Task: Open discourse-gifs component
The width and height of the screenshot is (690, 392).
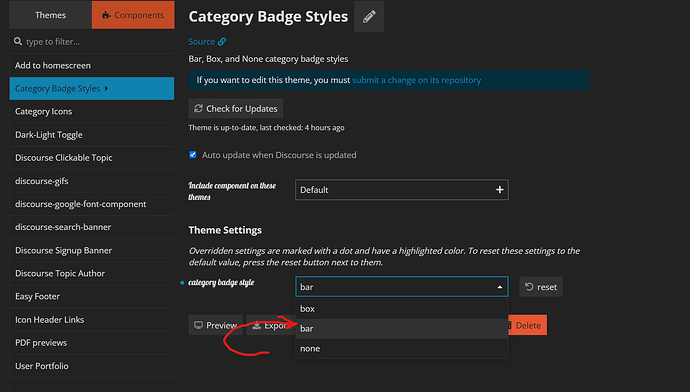Action: click(92, 181)
